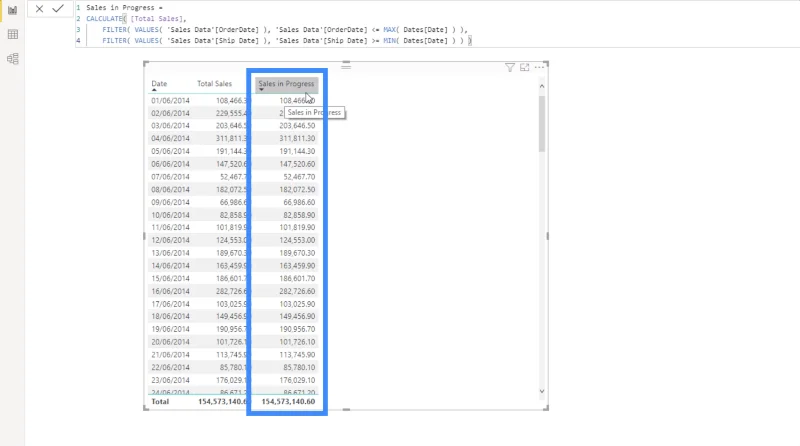The width and height of the screenshot is (800, 446).
Task: Click the table vertical scrollbar thumb
Action: (542, 123)
